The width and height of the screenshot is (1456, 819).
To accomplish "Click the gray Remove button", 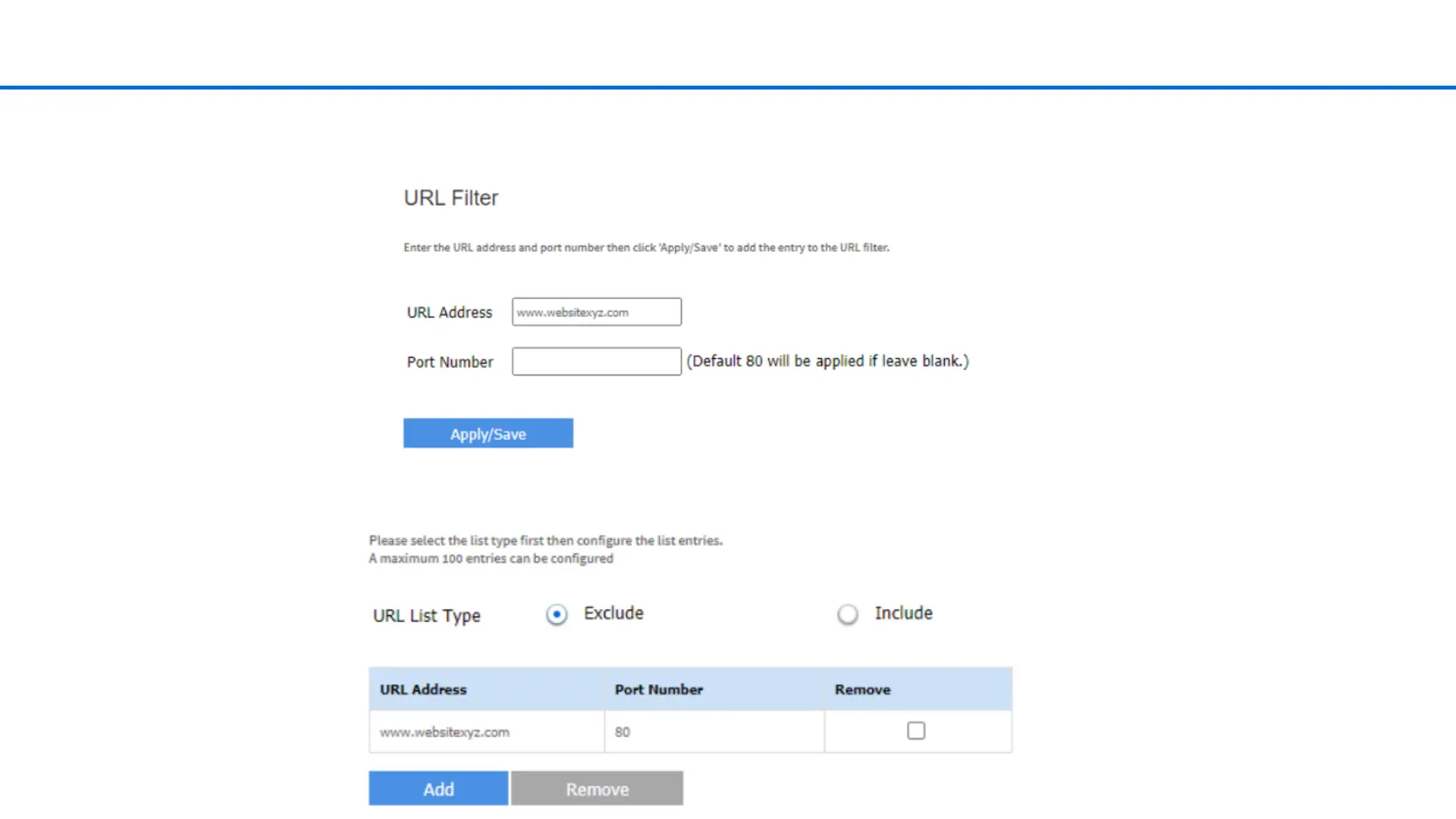I will click(x=597, y=789).
